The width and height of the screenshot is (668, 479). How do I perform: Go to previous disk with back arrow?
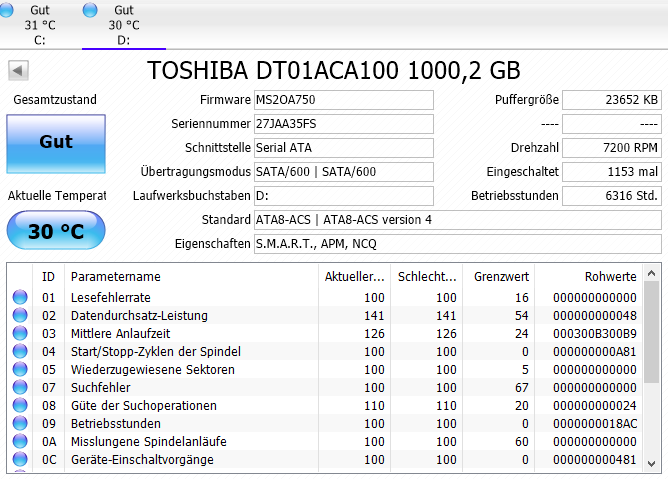coord(18,70)
